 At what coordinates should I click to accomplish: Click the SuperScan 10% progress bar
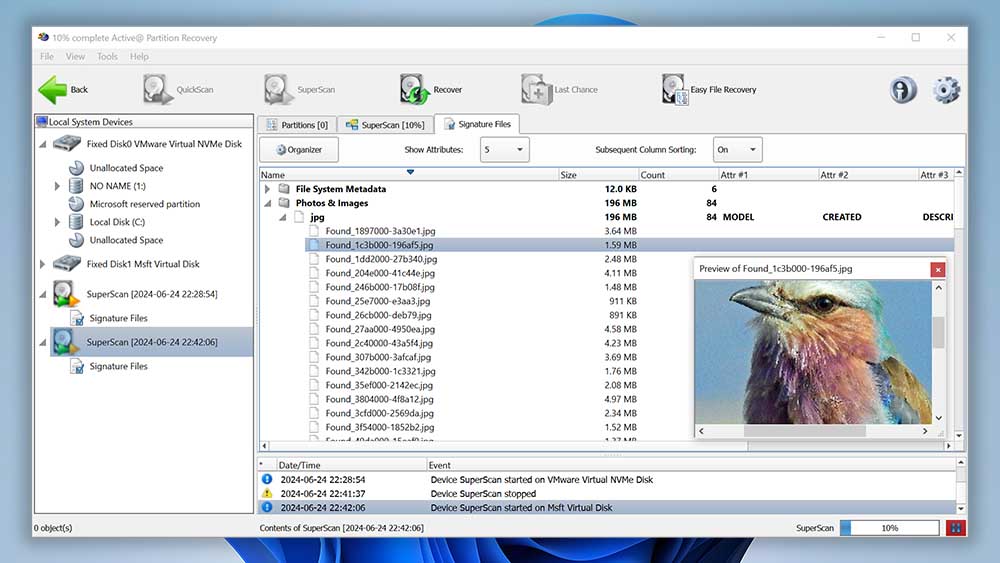click(889, 528)
